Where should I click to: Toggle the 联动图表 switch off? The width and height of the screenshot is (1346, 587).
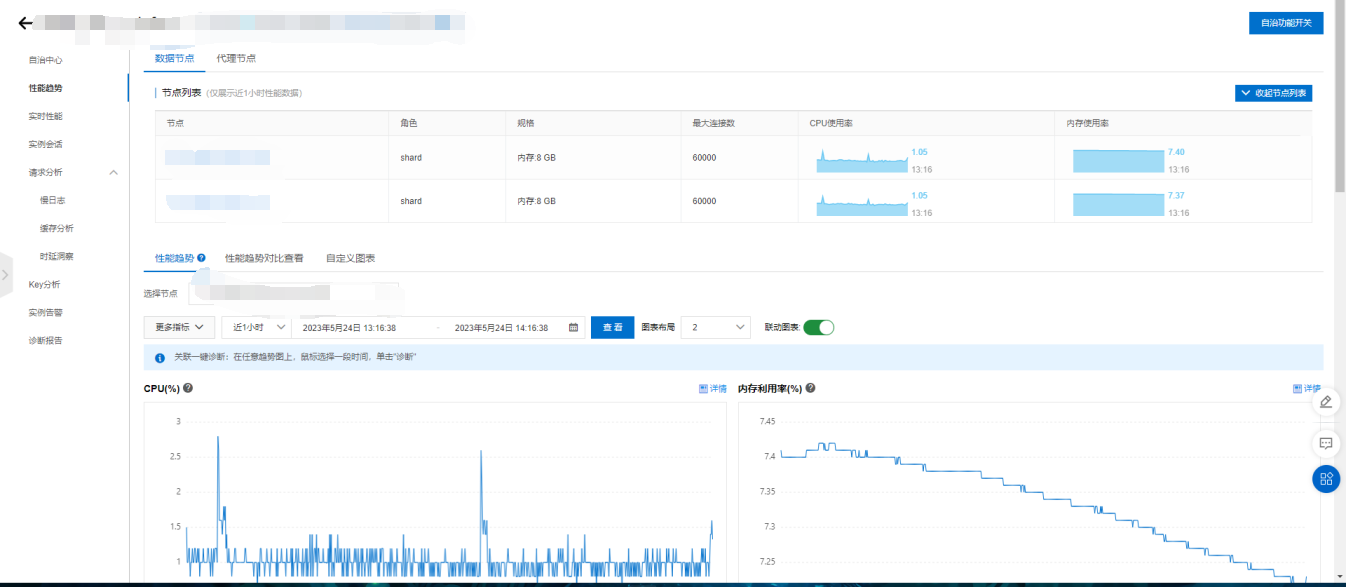click(x=818, y=327)
